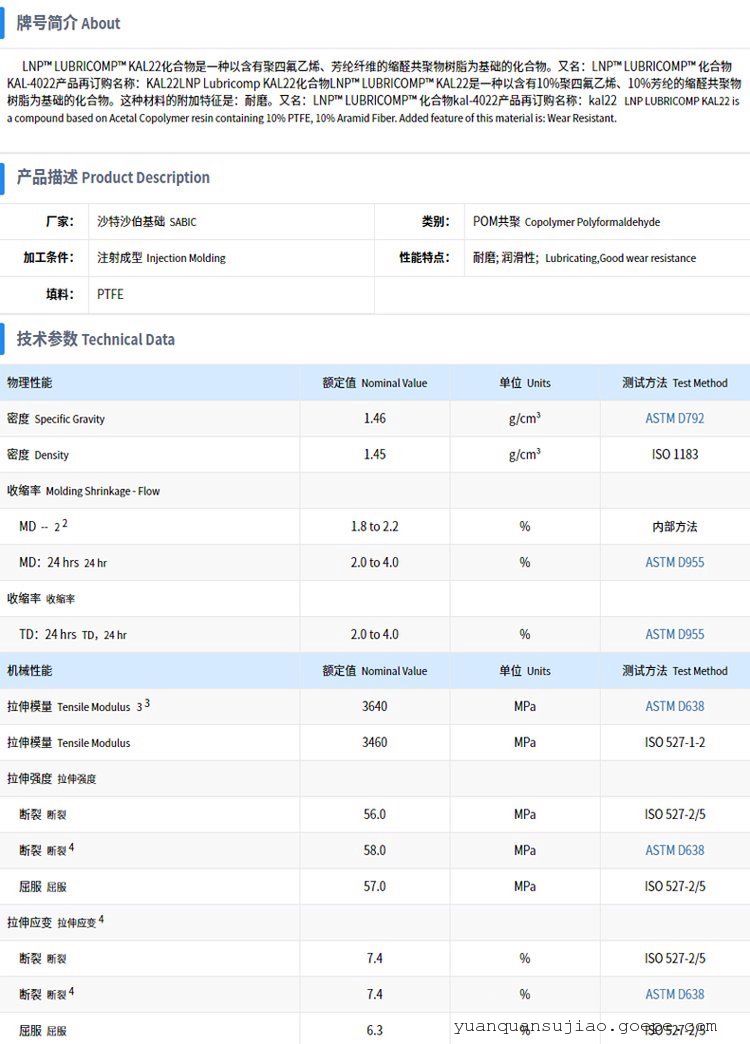750x1044 pixels.
Task: Click the POM共聚 Copolymer Polyformaldehyde category value
Action: point(566,221)
